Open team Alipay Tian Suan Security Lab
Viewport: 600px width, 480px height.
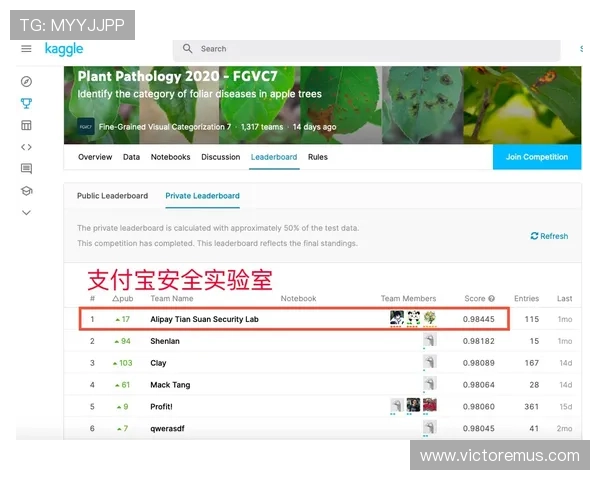pyautogui.click(x=204, y=319)
